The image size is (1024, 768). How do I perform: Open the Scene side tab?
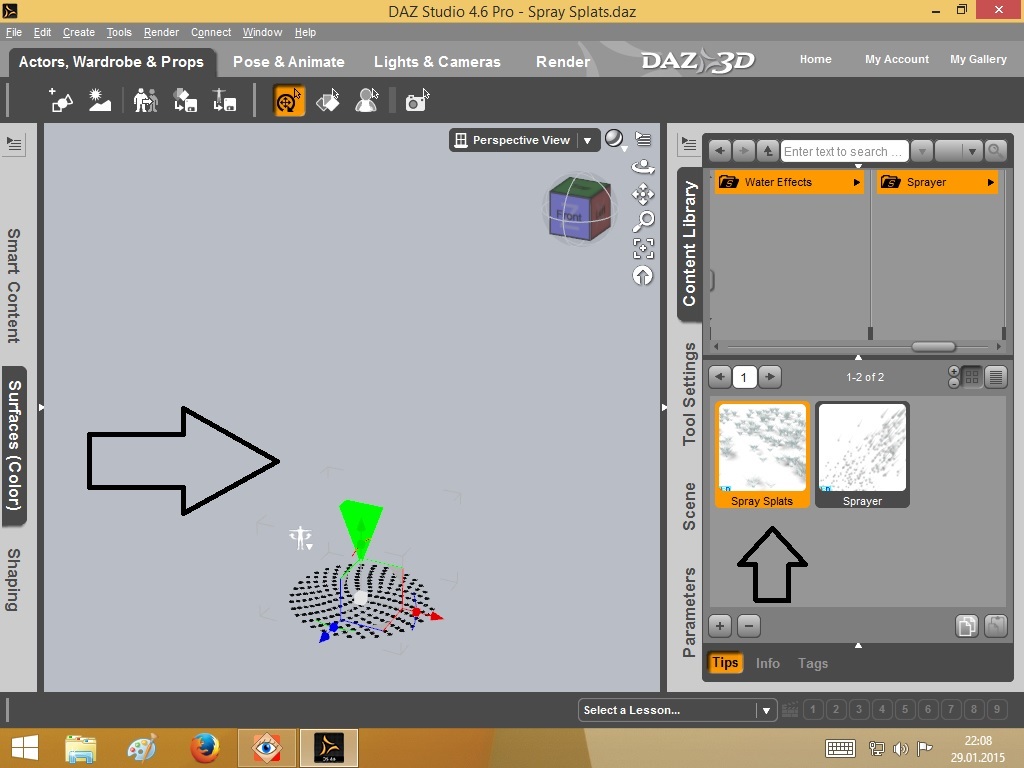coord(689,506)
